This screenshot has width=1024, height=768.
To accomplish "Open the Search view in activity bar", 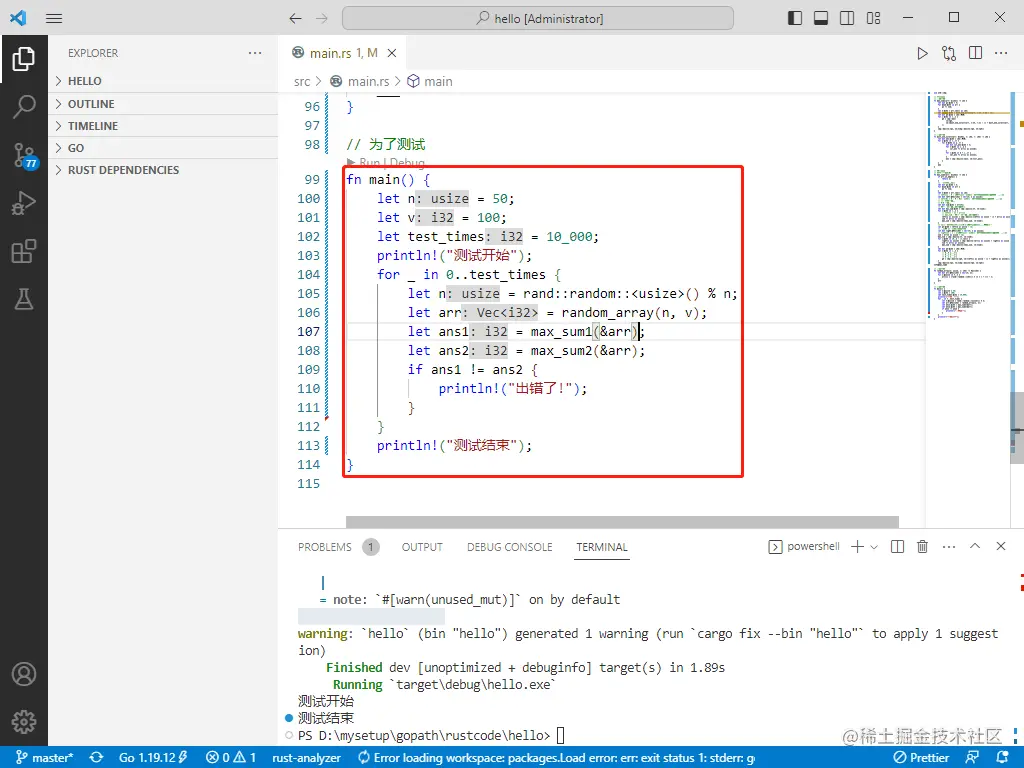I will (24, 106).
